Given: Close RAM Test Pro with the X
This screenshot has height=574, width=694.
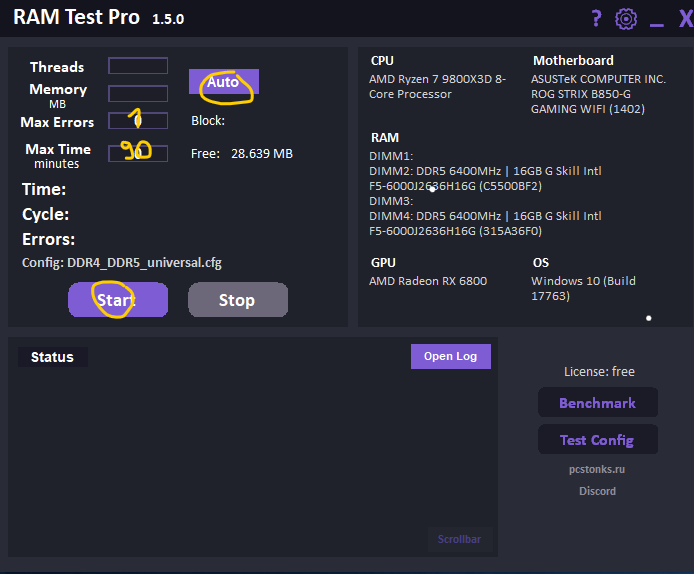Looking at the screenshot, I should pyautogui.click(x=686, y=19).
